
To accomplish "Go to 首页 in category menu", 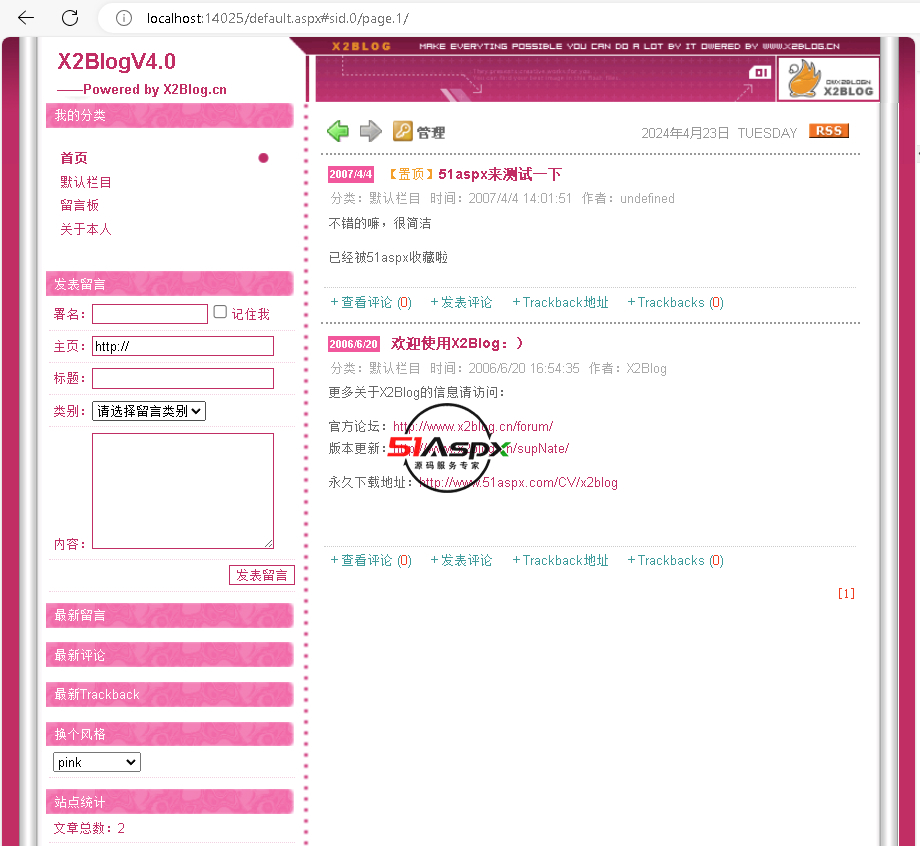I will (x=74, y=158).
